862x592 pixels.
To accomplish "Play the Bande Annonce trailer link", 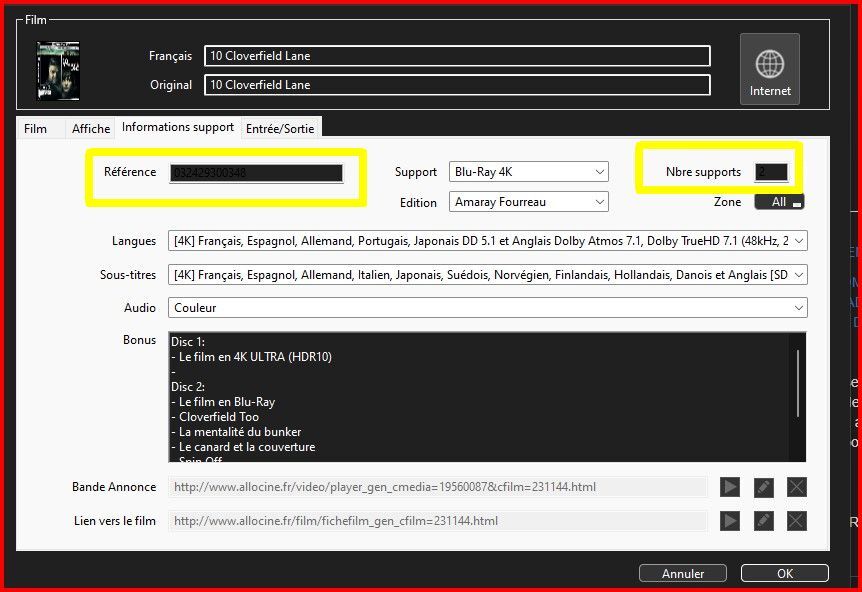I will (x=730, y=487).
